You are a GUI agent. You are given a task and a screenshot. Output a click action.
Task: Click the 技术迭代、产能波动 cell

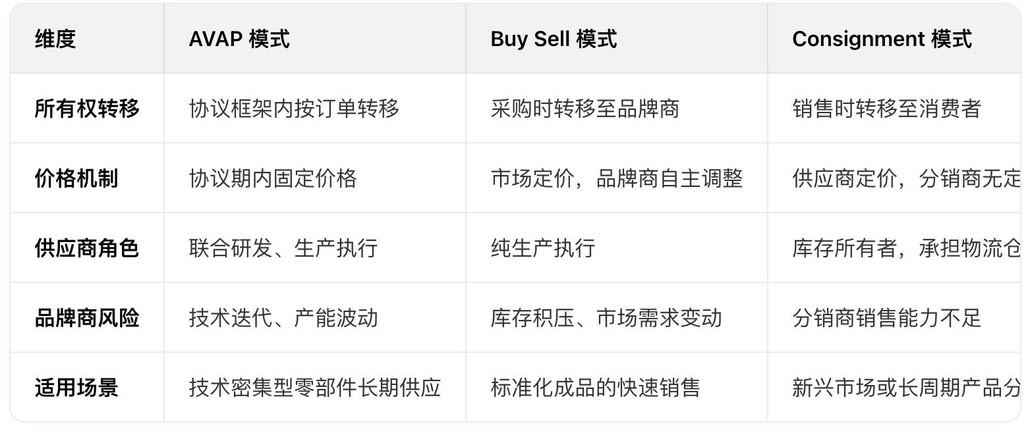pyautogui.click(x=283, y=318)
